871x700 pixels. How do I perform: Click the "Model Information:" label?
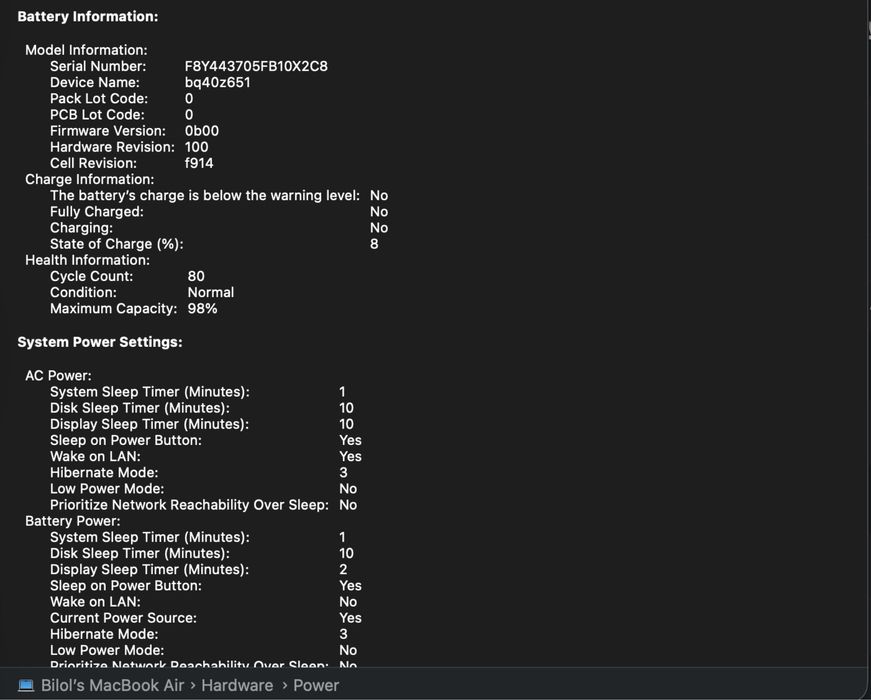click(86, 50)
